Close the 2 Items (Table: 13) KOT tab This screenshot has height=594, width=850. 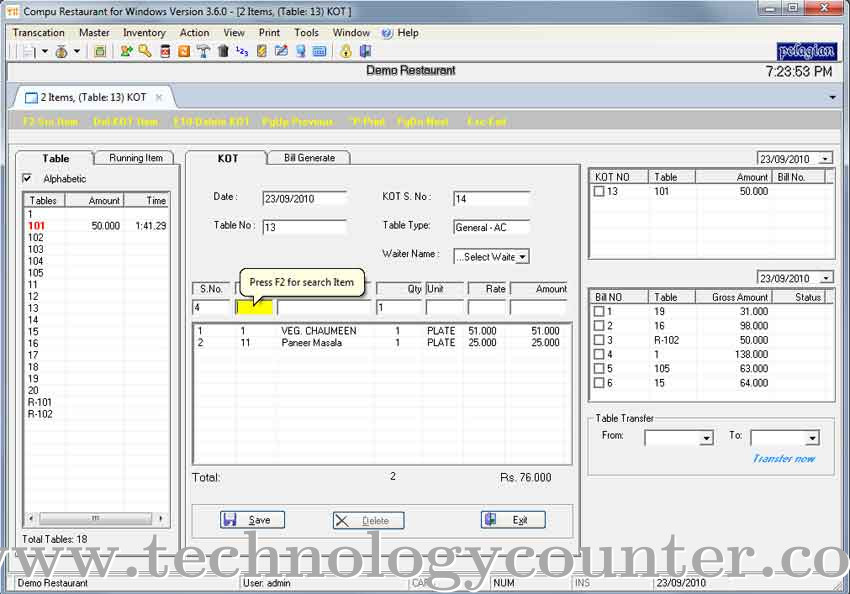coord(159,98)
